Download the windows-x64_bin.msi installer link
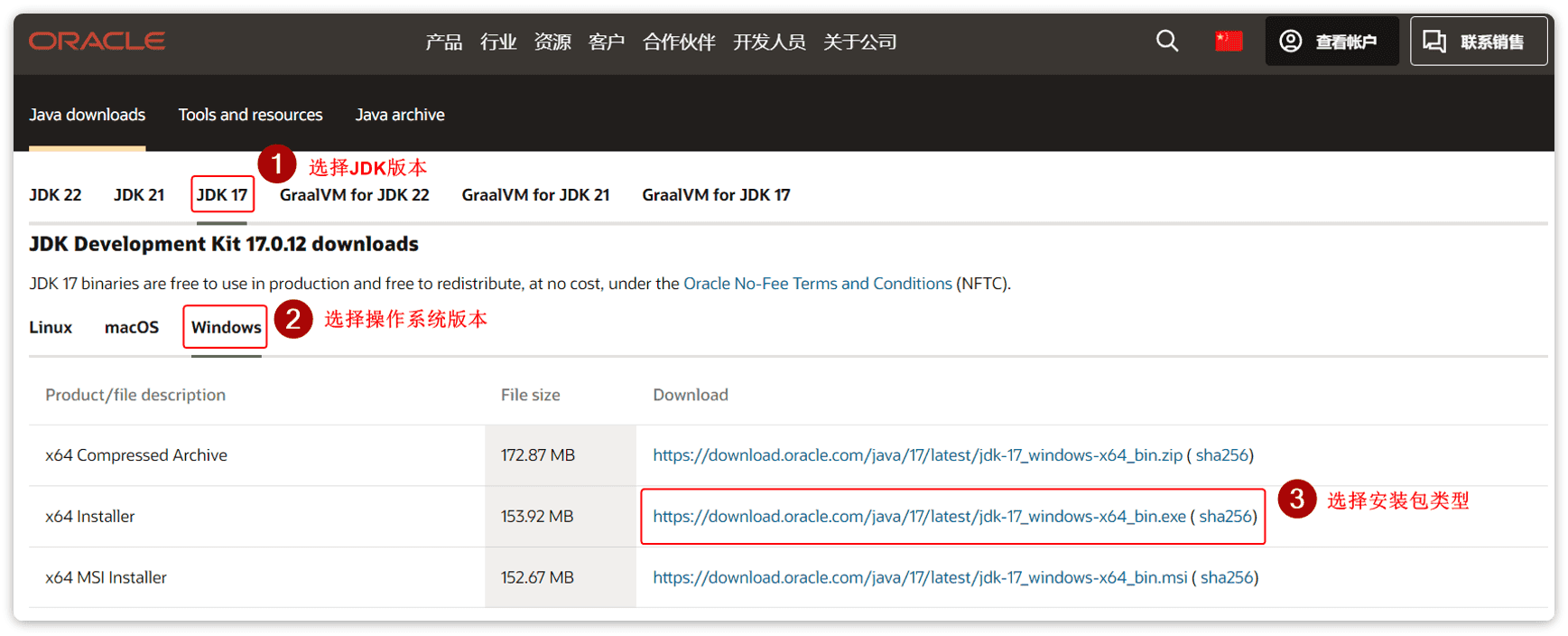Image resolution: width=1568 pixels, height=636 pixels. click(x=920, y=577)
